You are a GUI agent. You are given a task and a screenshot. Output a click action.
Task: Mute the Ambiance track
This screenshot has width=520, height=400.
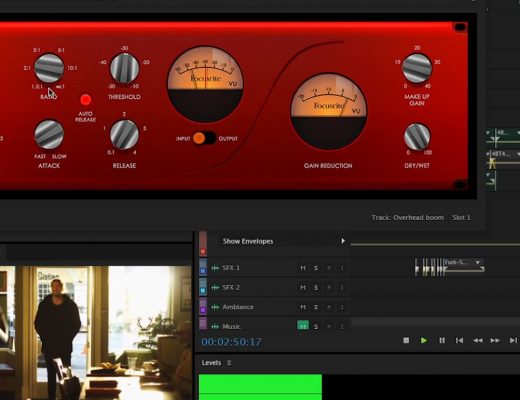[303, 307]
